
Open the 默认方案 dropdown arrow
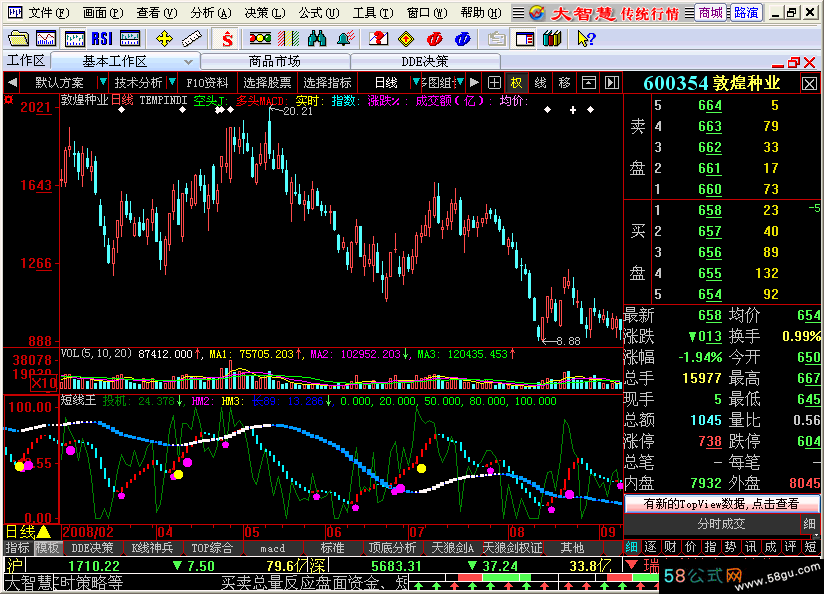tap(103, 83)
